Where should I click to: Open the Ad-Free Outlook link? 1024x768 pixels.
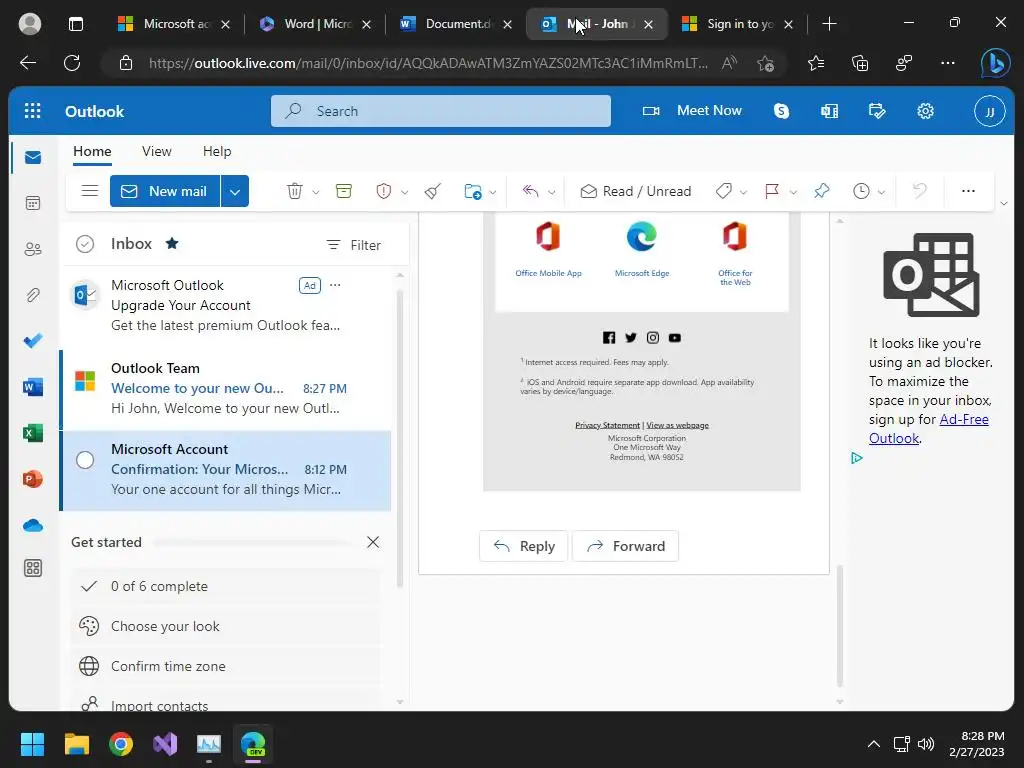[x=929, y=428]
